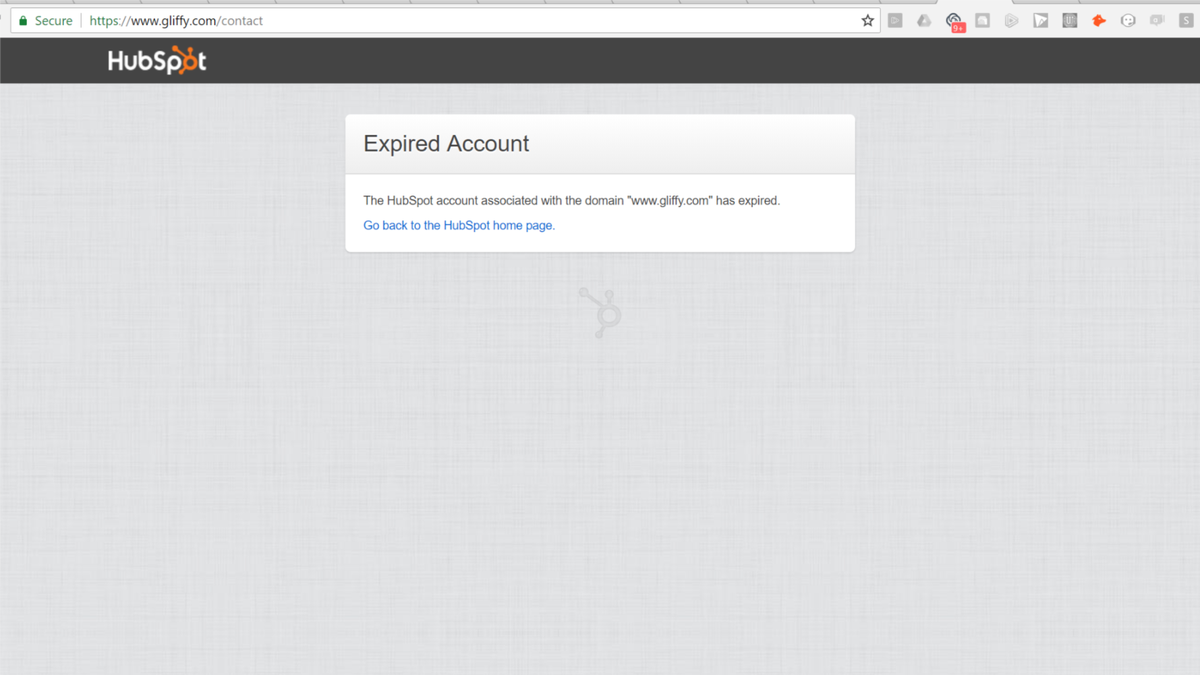Go back to the HubSpot home page link
Viewport: 1200px width, 675px height.
click(459, 225)
